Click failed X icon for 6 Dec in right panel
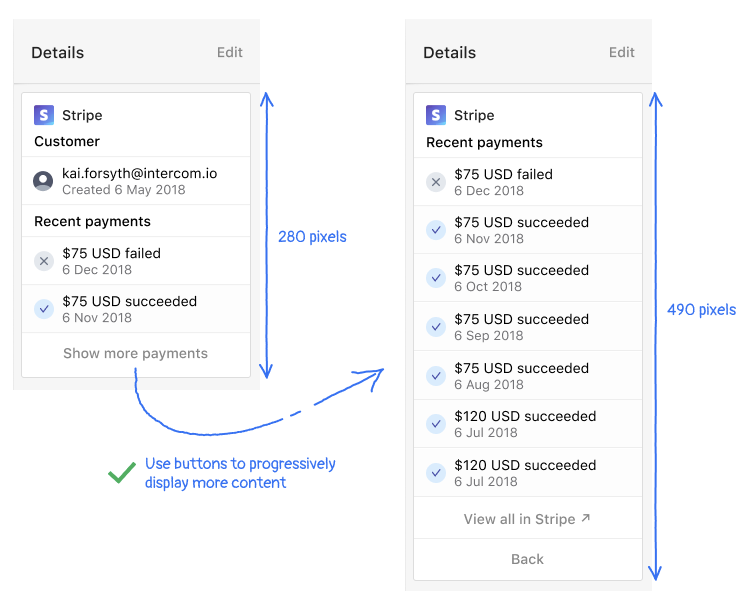 (x=435, y=182)
